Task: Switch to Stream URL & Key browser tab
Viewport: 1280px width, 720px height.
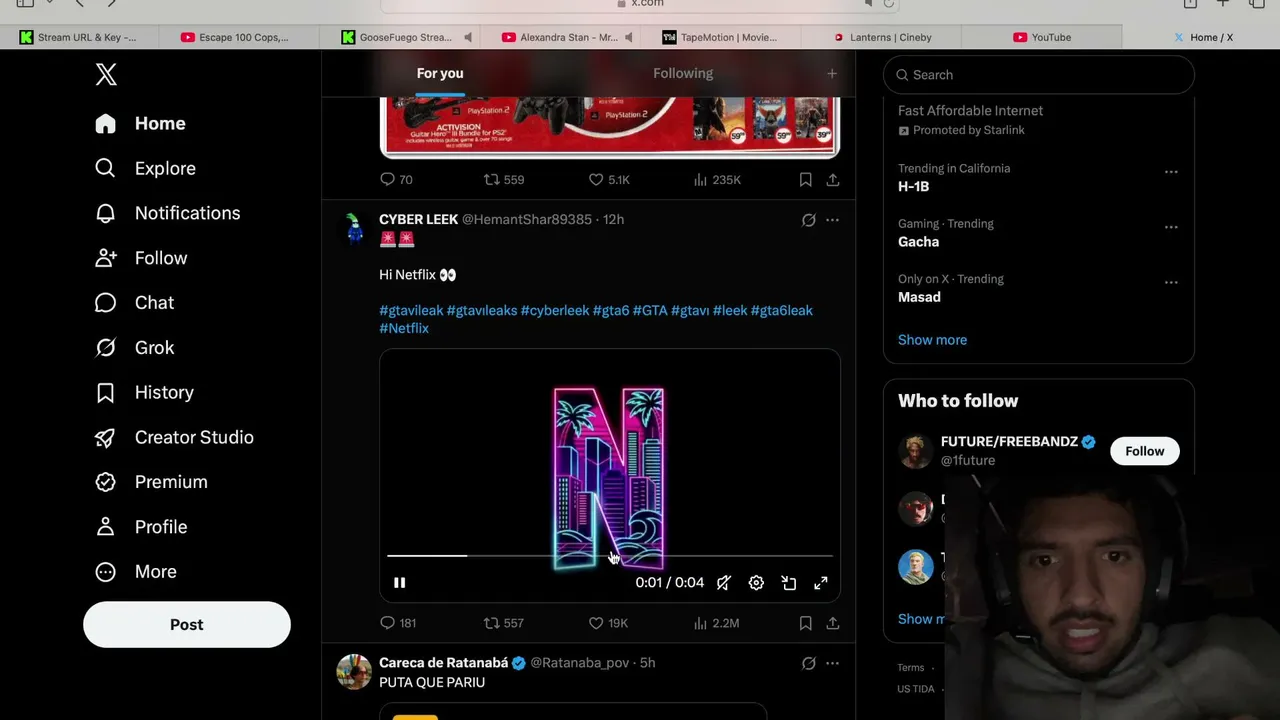Action: [x=78, y=37]
